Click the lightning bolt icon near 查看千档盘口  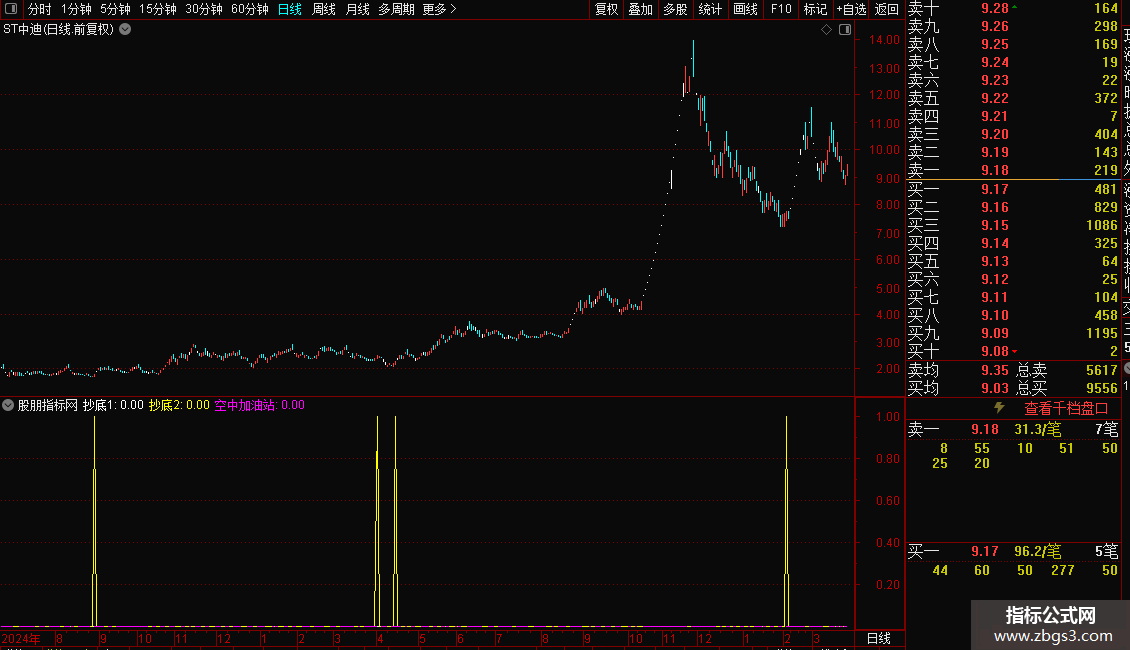[x=999, y=408]
